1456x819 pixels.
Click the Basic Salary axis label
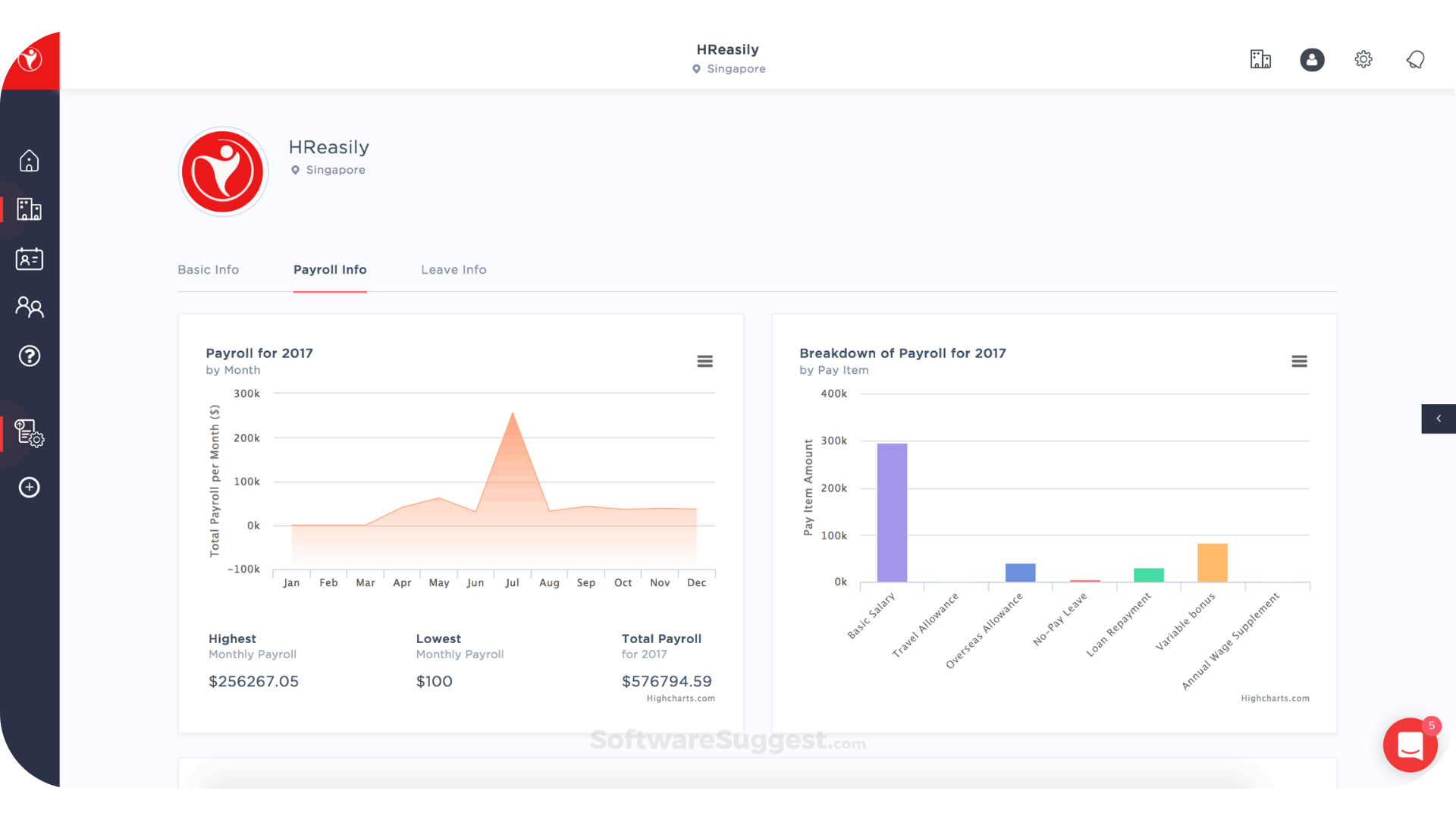click(x=871, y=616)
